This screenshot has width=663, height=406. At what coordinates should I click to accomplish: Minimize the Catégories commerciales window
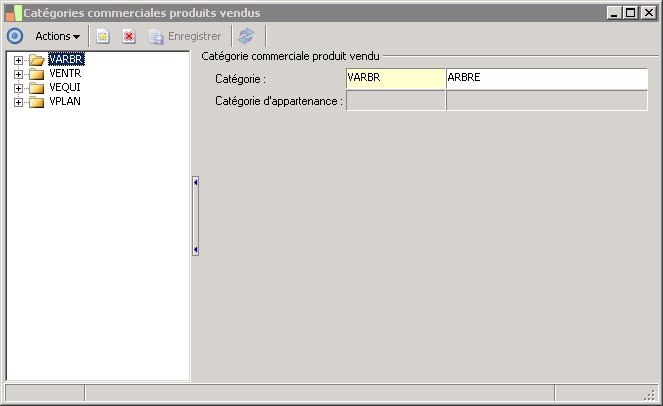coord(614,13)
